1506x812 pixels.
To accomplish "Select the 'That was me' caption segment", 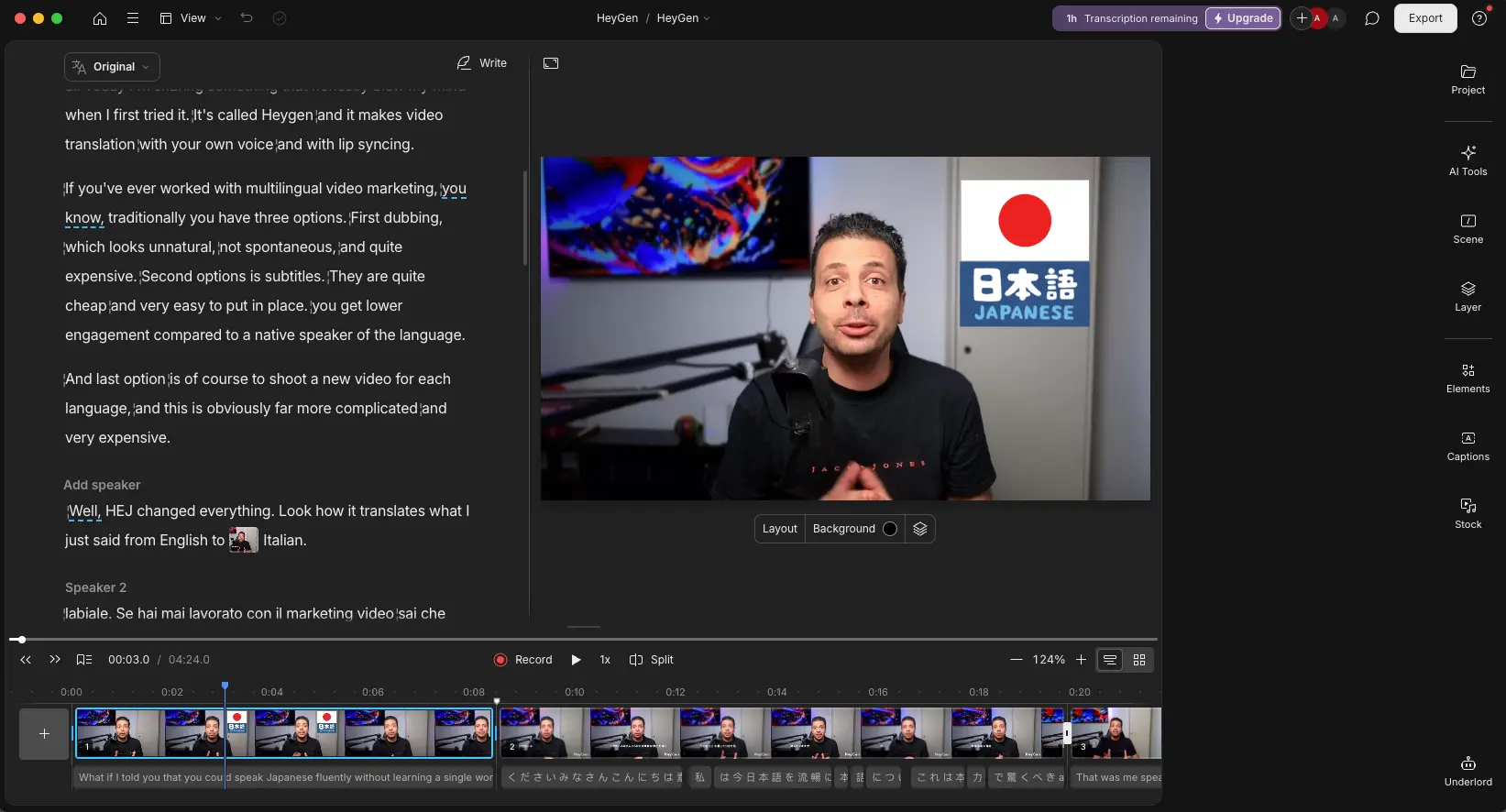I will pyautogui.click(x=1116, y=777).
